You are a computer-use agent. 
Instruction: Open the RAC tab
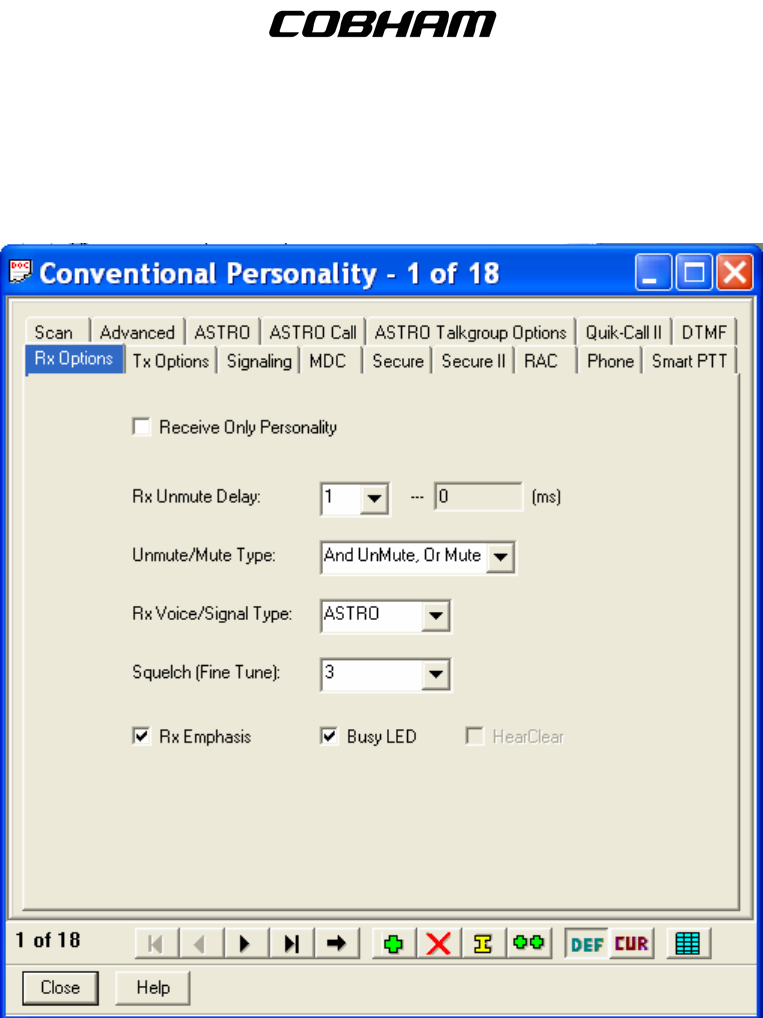pyautogui.click(x=545, y=361)
